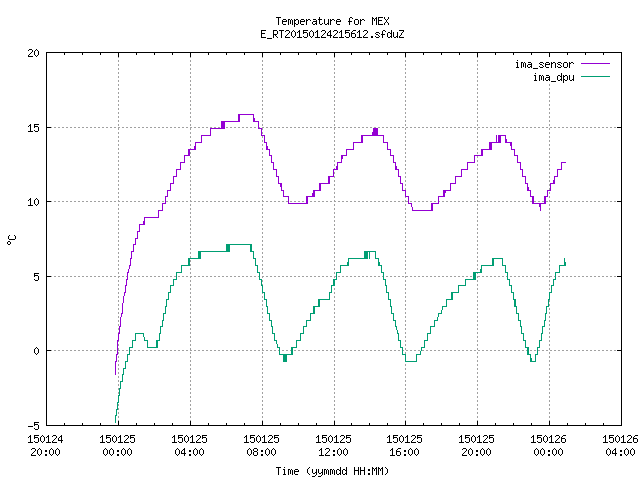640x480 pixels.
Task: Click y-axis label 15
Action: point(33,128)
